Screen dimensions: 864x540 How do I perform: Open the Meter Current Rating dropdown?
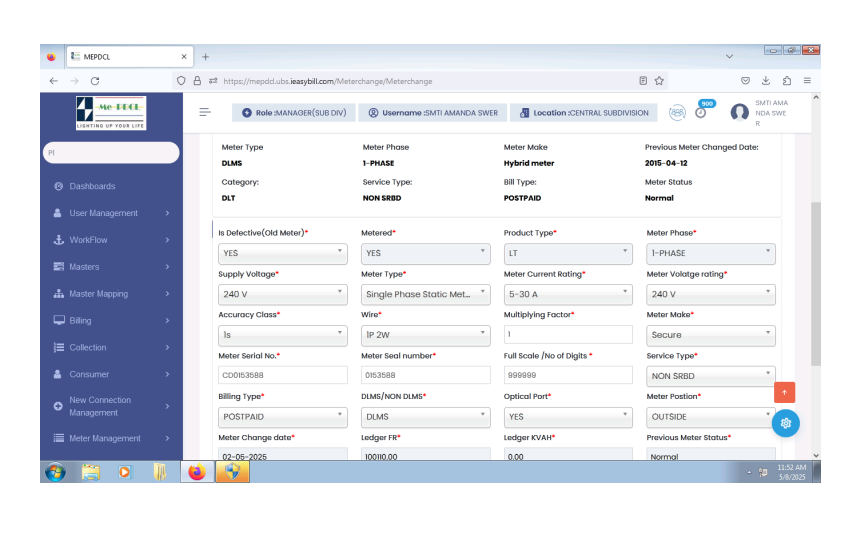point(568,294)
